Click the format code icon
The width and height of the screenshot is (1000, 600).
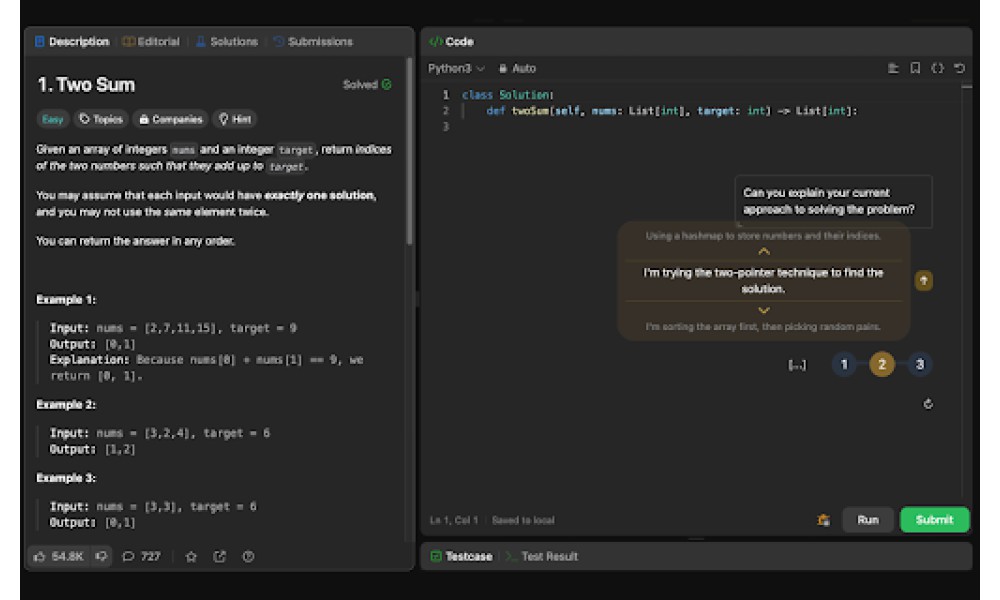pos(893,68)
